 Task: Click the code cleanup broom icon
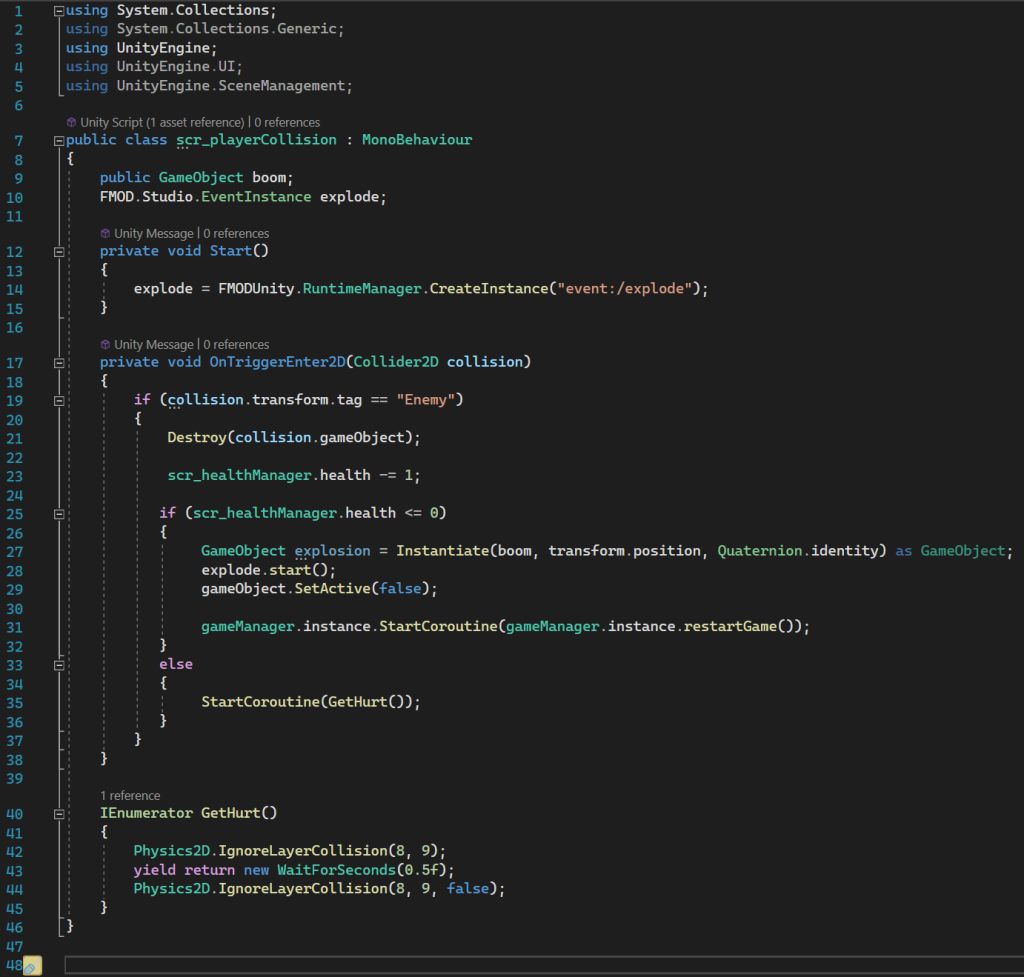(x=31, y=966)
